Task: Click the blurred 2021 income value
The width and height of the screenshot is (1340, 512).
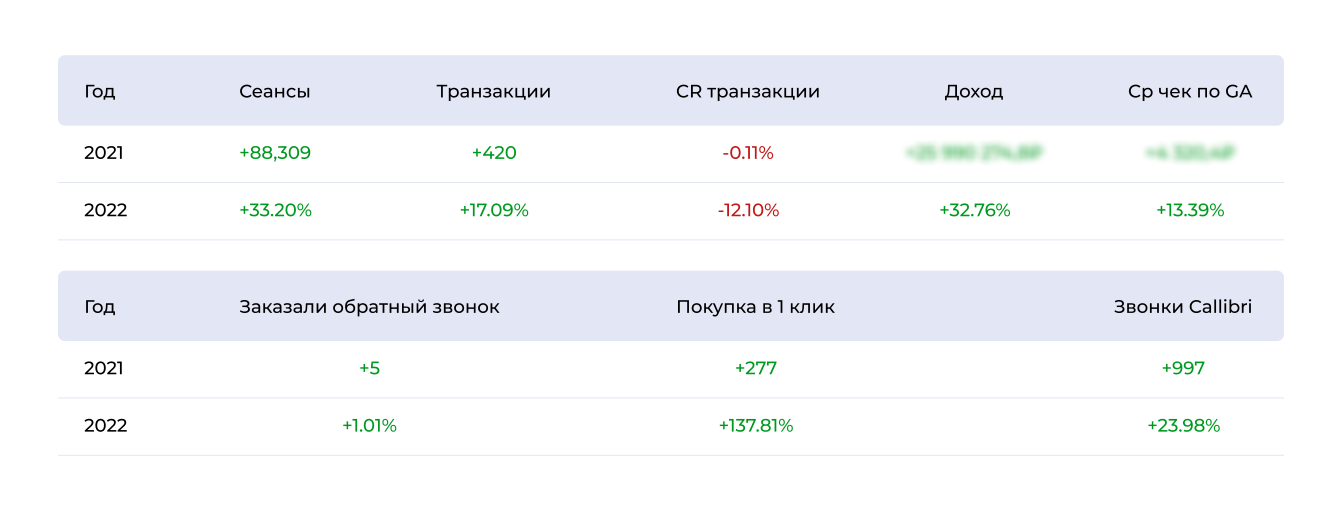Action: 974,153
